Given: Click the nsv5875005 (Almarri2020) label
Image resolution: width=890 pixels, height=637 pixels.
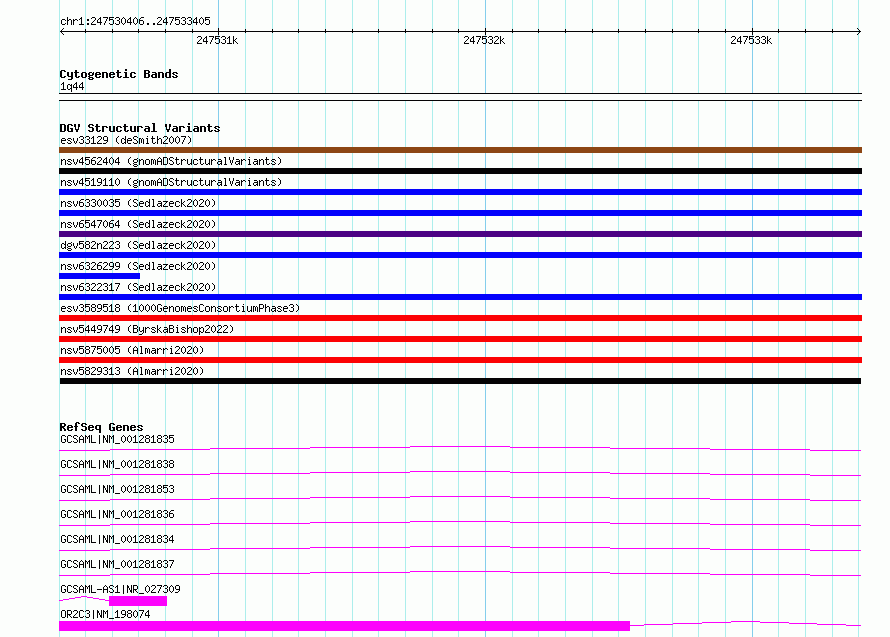Looking at the screenshot, I should 132,350.
